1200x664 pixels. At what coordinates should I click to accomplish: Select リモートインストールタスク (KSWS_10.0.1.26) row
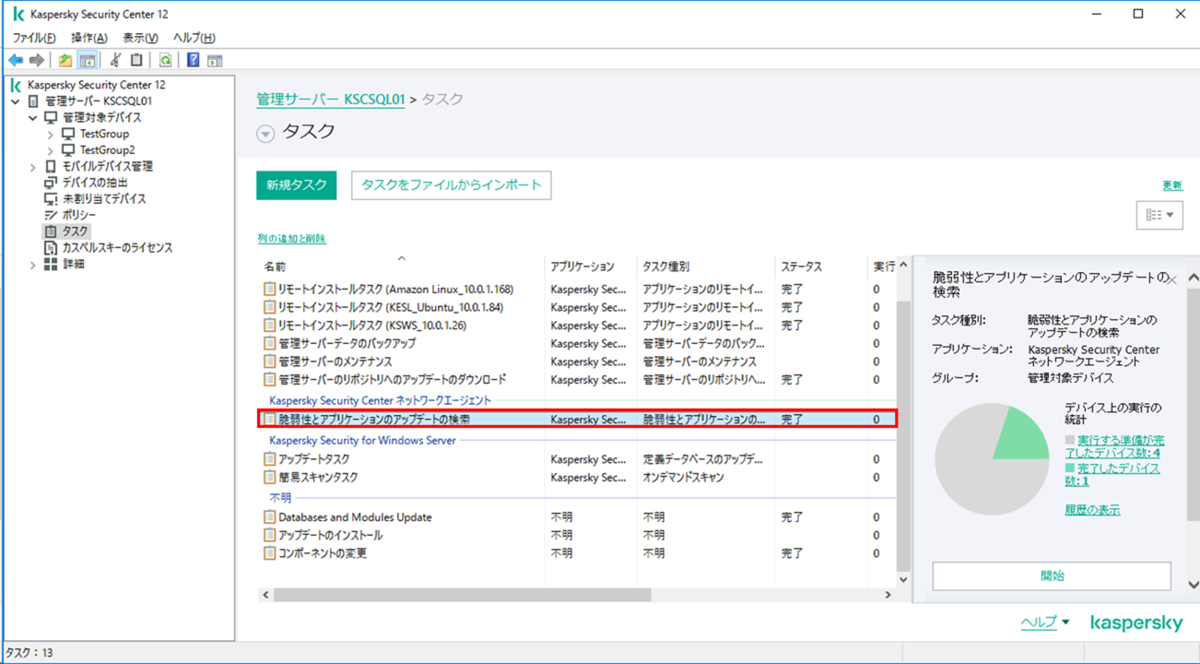coord(577,325)
